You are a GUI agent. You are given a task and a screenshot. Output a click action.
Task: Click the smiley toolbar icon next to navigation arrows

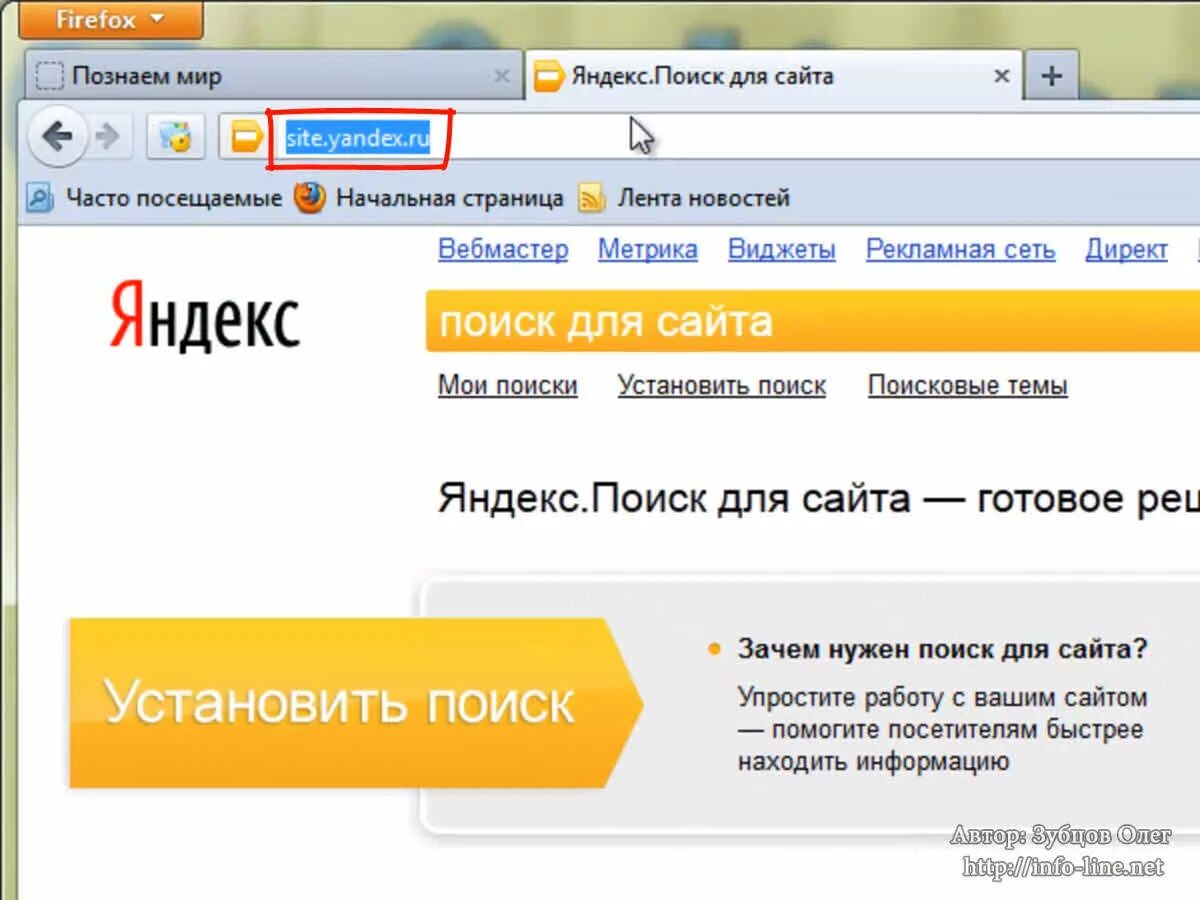click(176, 137)
